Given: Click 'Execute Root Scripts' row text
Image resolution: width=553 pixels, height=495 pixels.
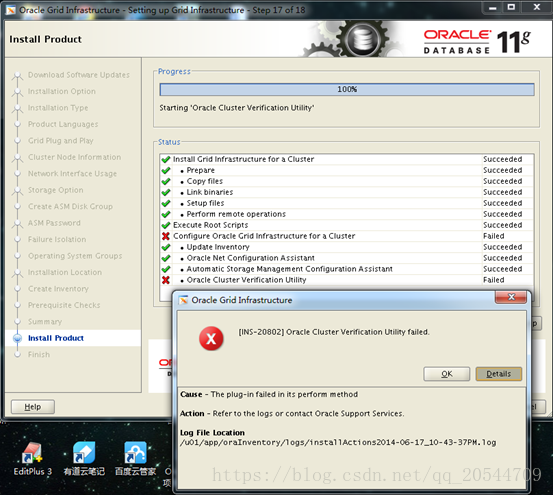Looking at the screenshot, I should 211,225.
